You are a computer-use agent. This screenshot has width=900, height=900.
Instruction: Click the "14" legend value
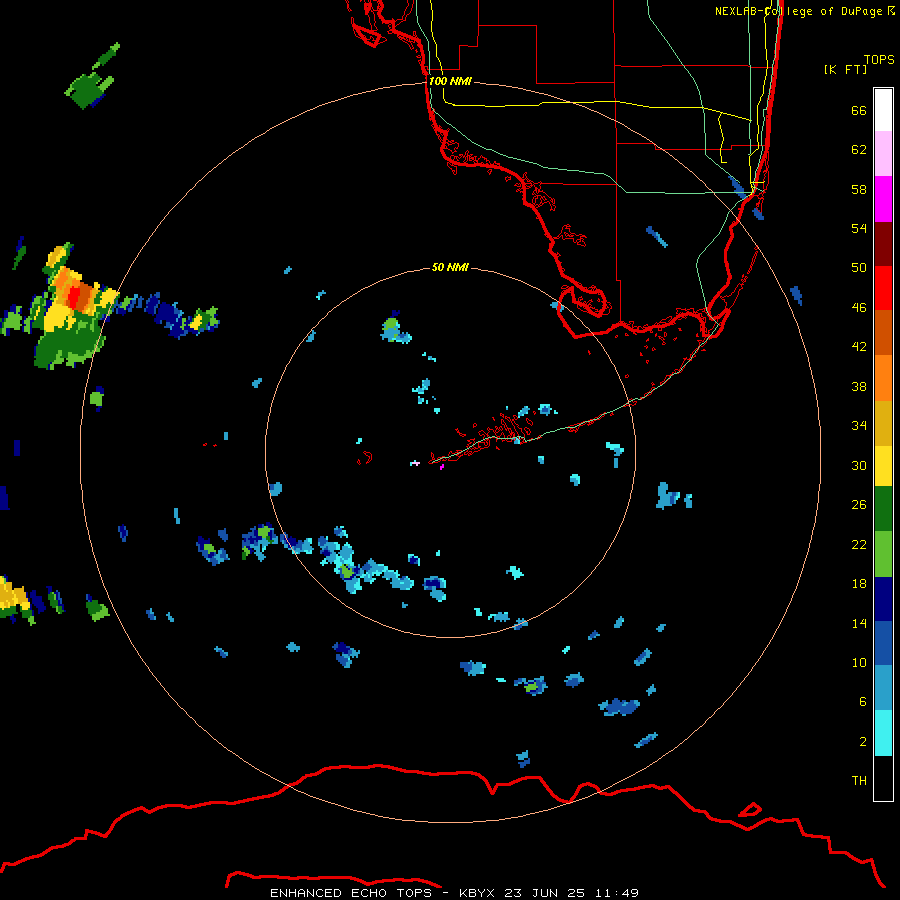click(859, 623)
